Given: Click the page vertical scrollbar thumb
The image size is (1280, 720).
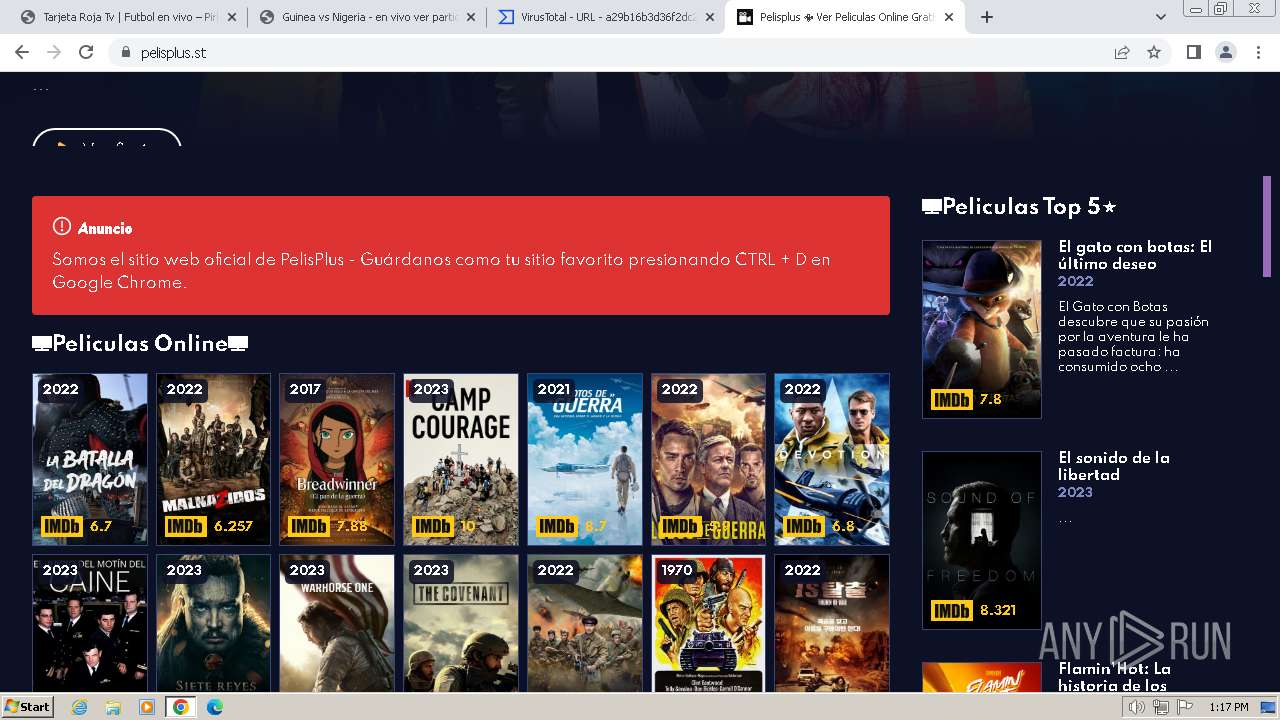Looking at the screenshot, I should coord(1267,226).
